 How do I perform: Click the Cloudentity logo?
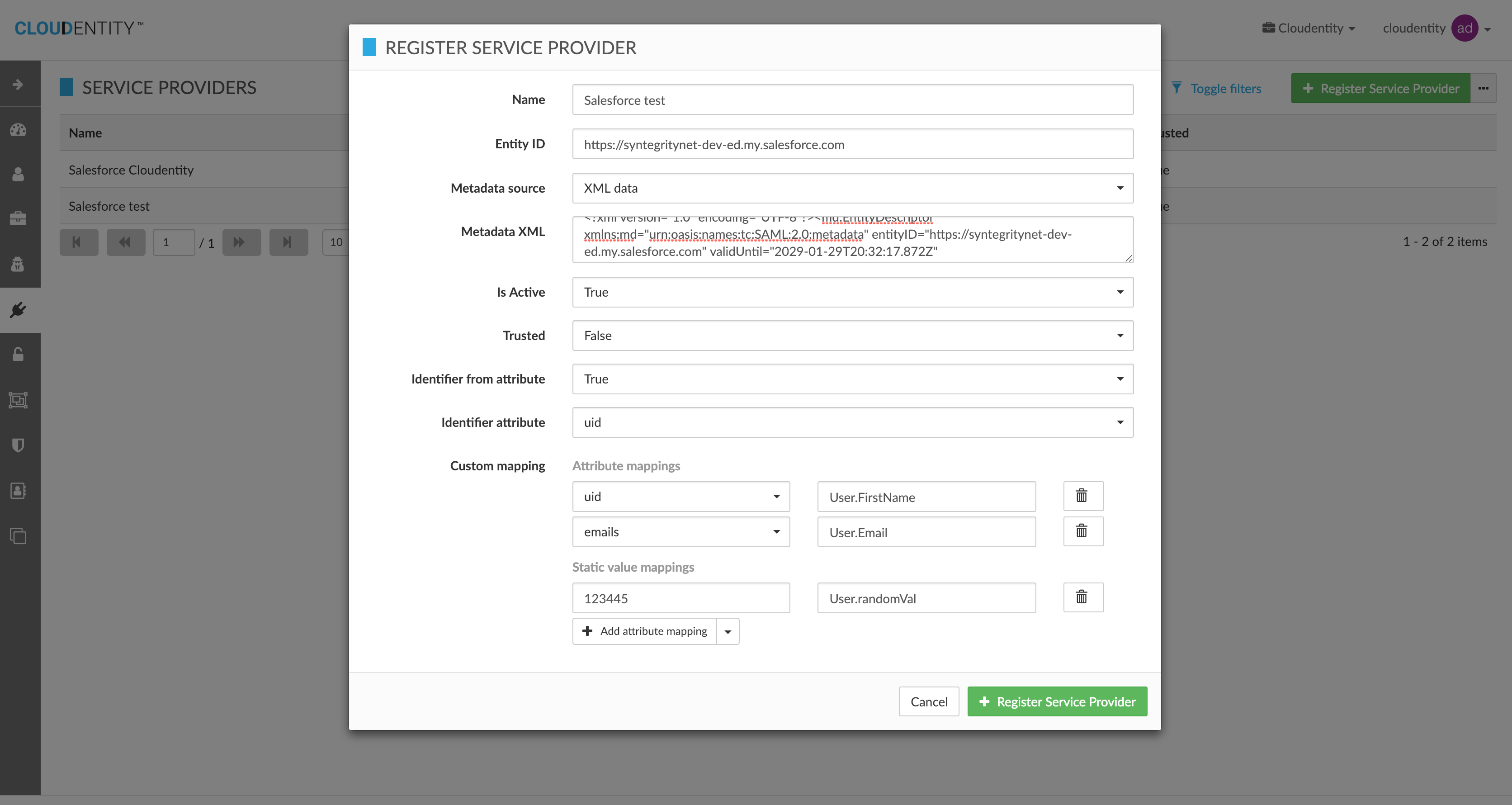coord(79,28)
